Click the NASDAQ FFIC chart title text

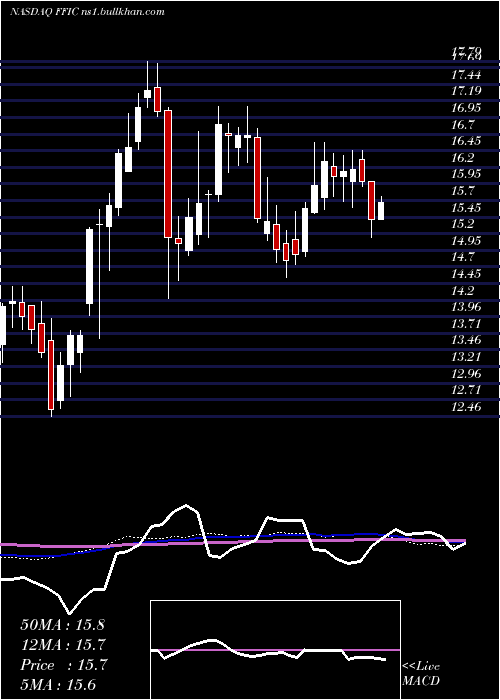[87, 12]
